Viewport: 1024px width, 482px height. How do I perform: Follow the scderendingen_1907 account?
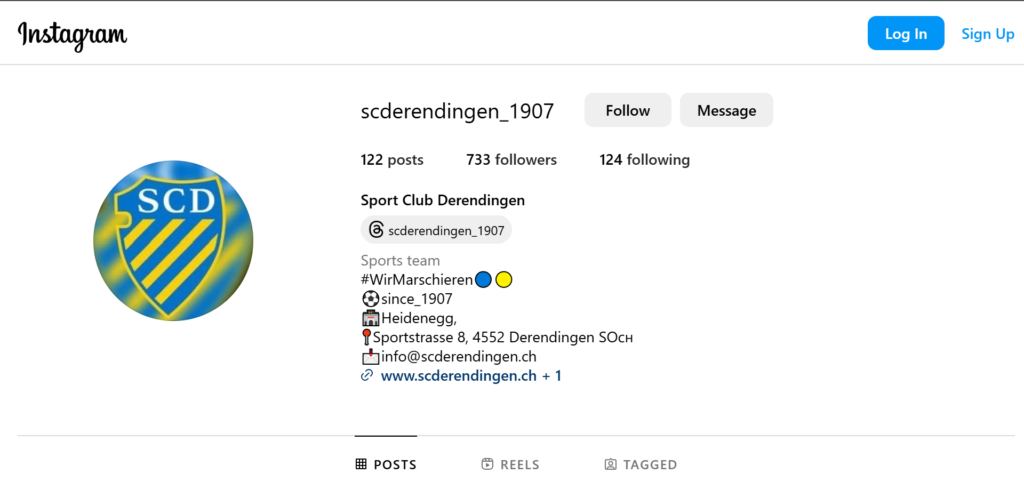tap(628, 111)
